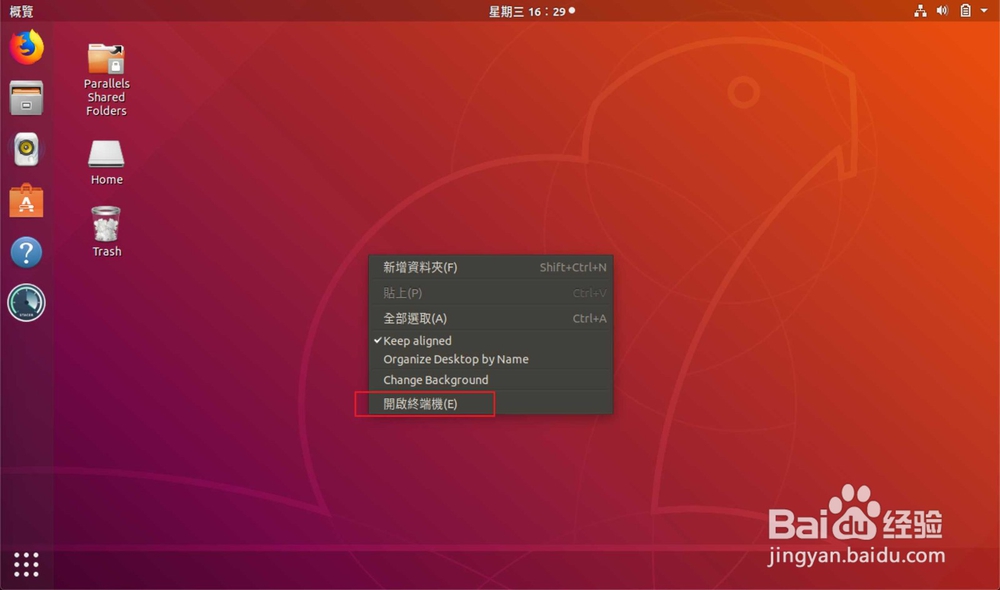Image resolution: width=1000 pixels, height=590 pixels.
Task: Open network status icon in top bar
Action: pos(920,11)
